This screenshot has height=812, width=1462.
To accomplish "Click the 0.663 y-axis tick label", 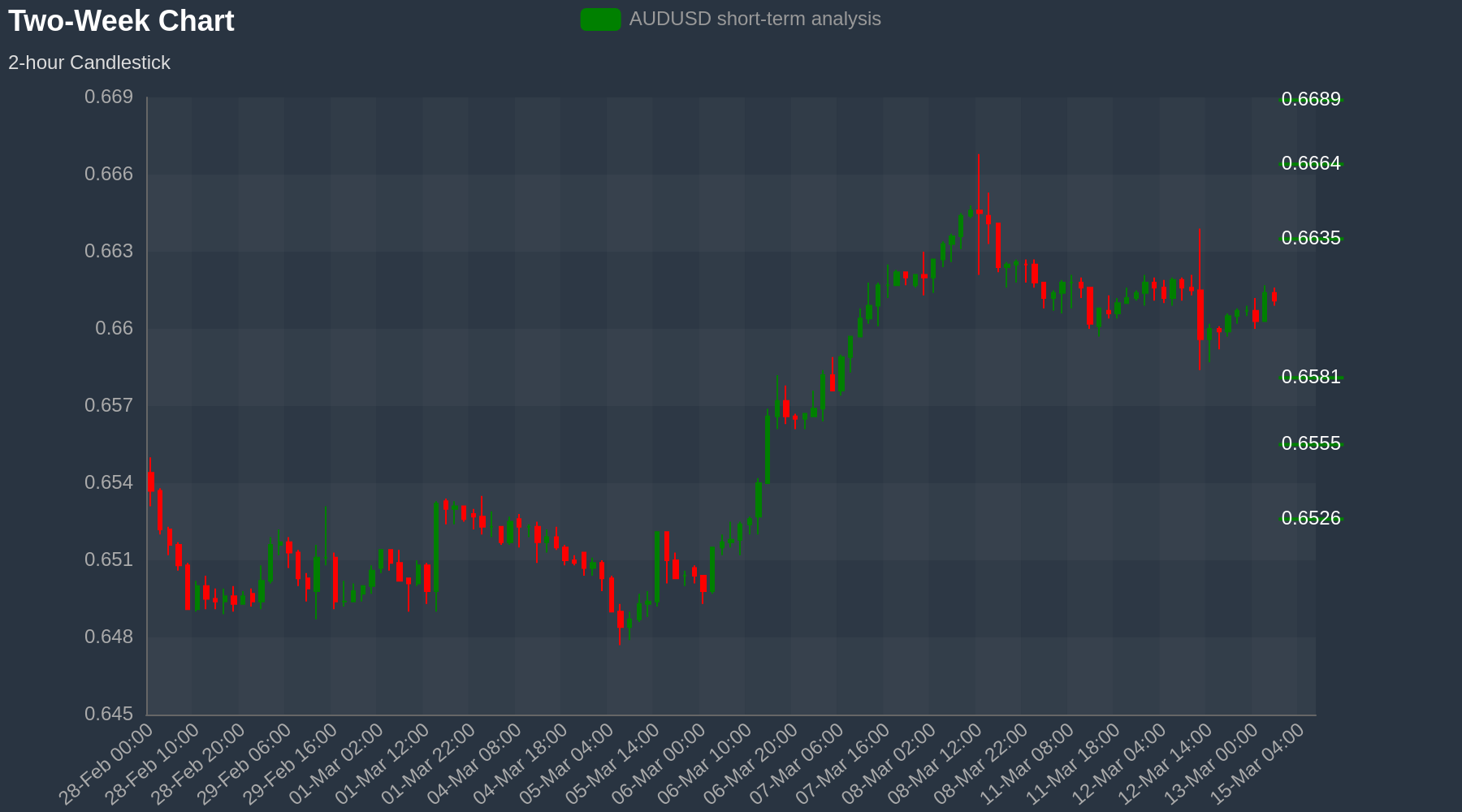I will tap(109, 252).
